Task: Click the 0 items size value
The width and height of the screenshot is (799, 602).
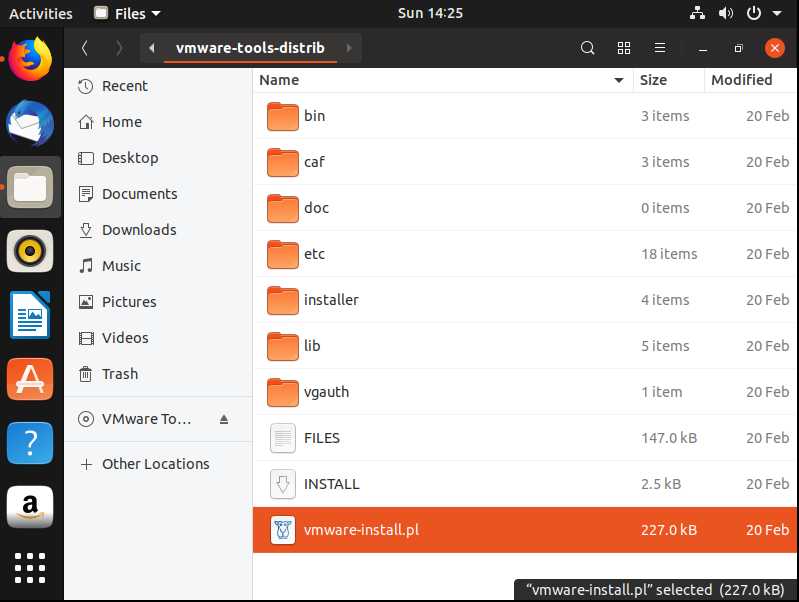Action: point(665,208)
